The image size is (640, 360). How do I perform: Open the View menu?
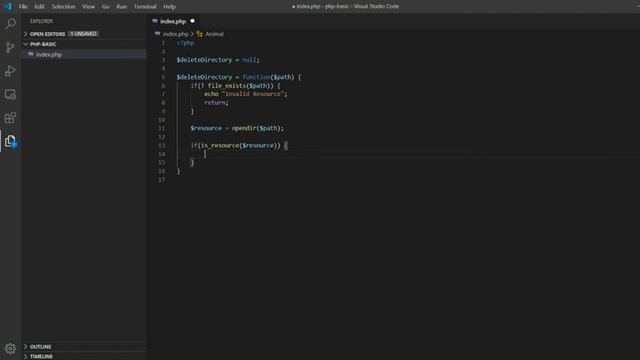pos(89,7)
